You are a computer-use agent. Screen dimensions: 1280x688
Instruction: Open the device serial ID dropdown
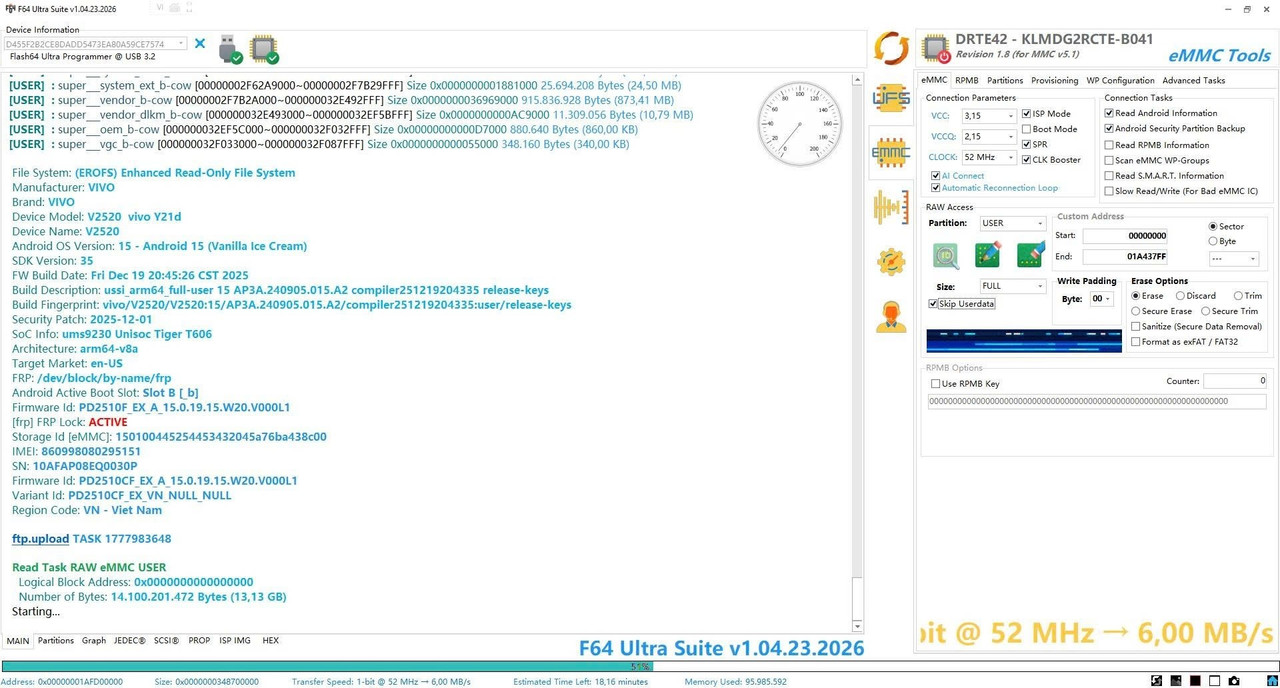click(95, 44)
